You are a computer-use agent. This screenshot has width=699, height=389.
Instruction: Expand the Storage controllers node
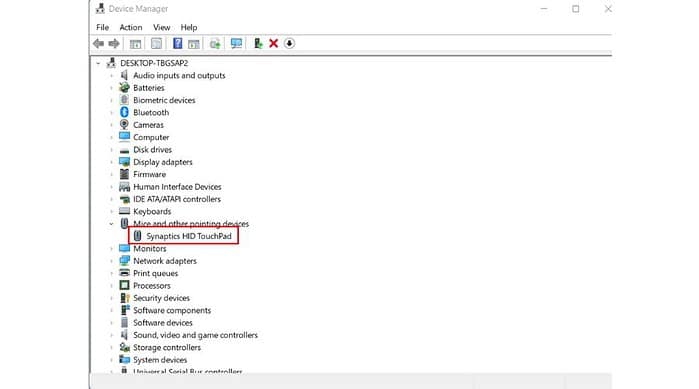click(111, 347)
